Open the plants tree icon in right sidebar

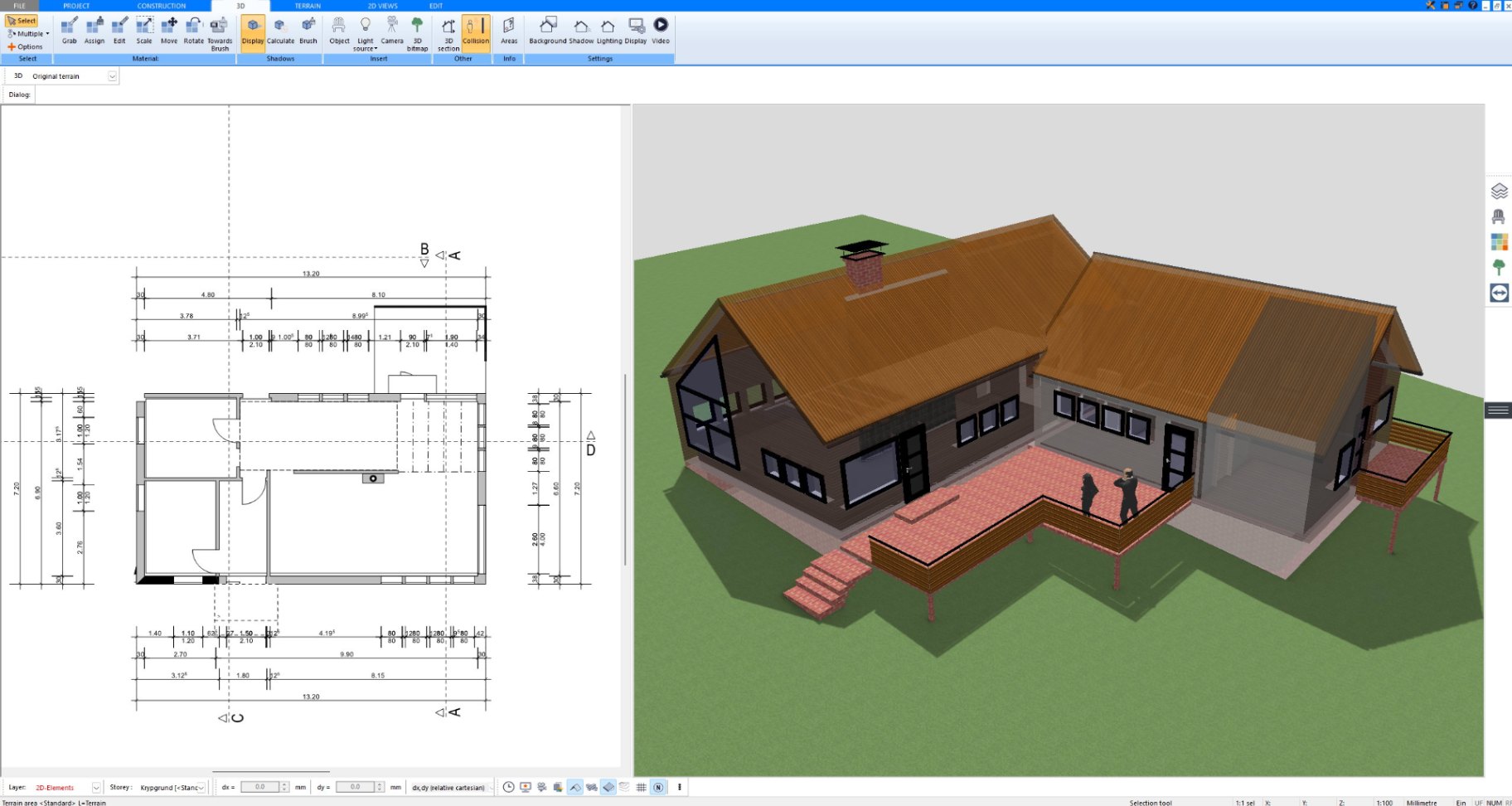coord(1499,267)
